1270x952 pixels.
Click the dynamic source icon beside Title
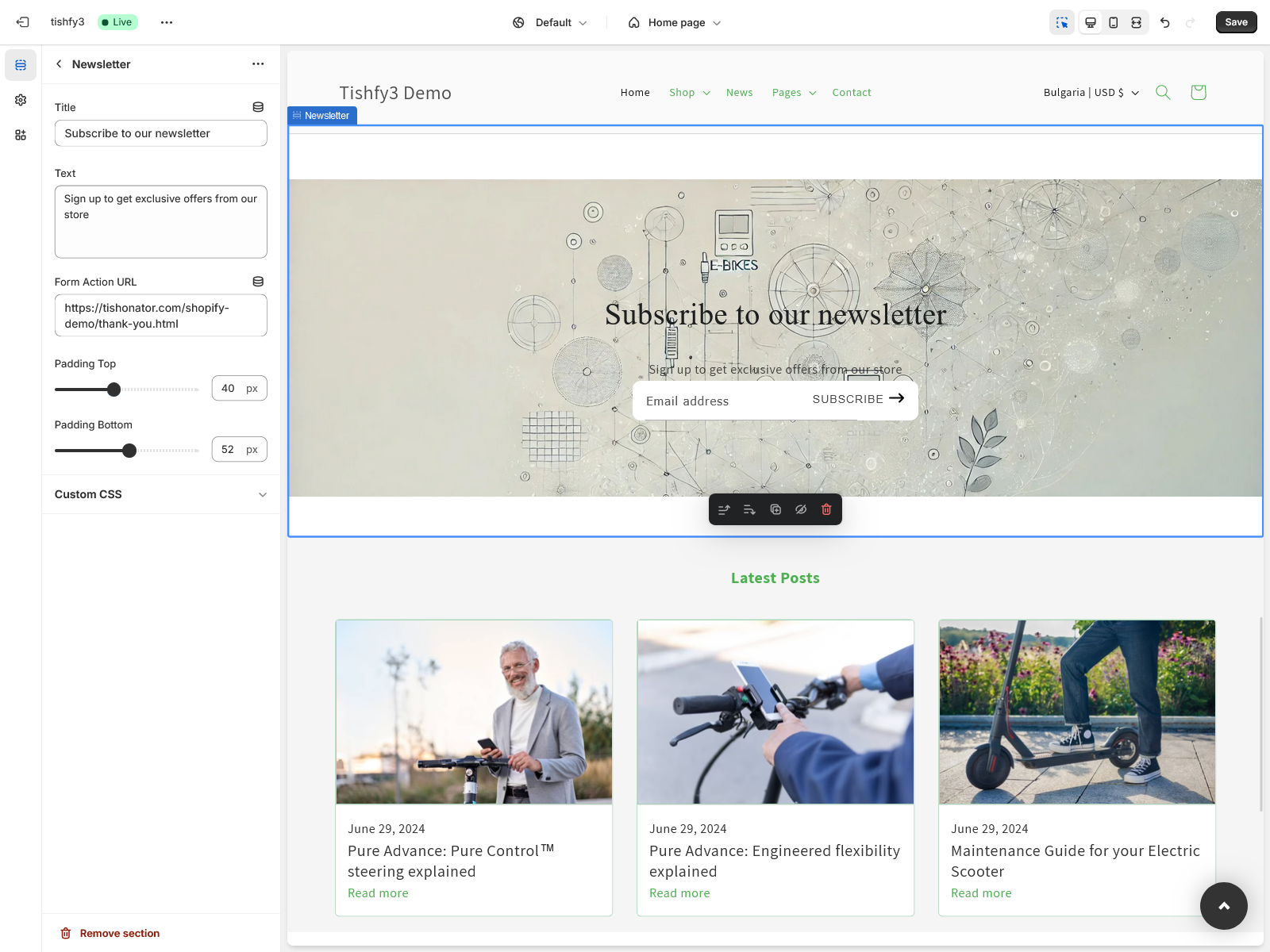pos(258,107)
